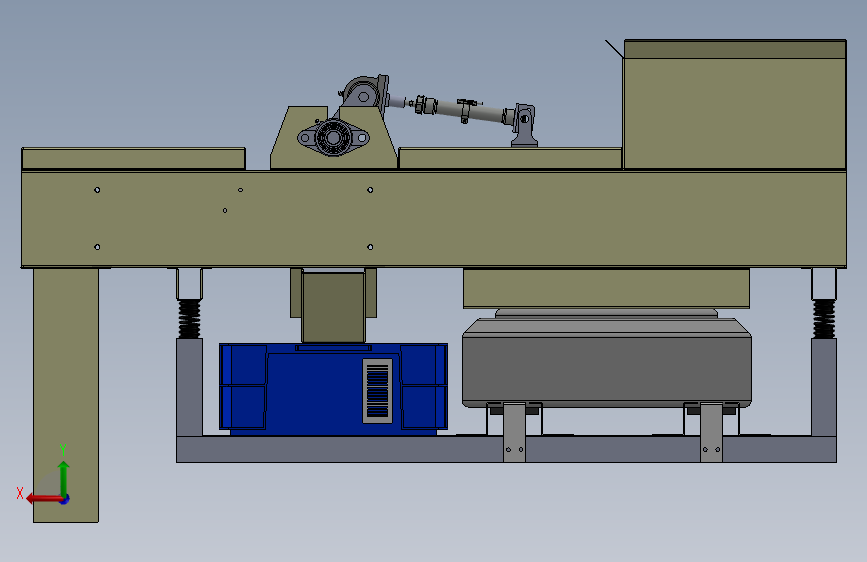Click the right foot bracket under the scale
This screenshot has height=562, width=867.
point(711,433)
